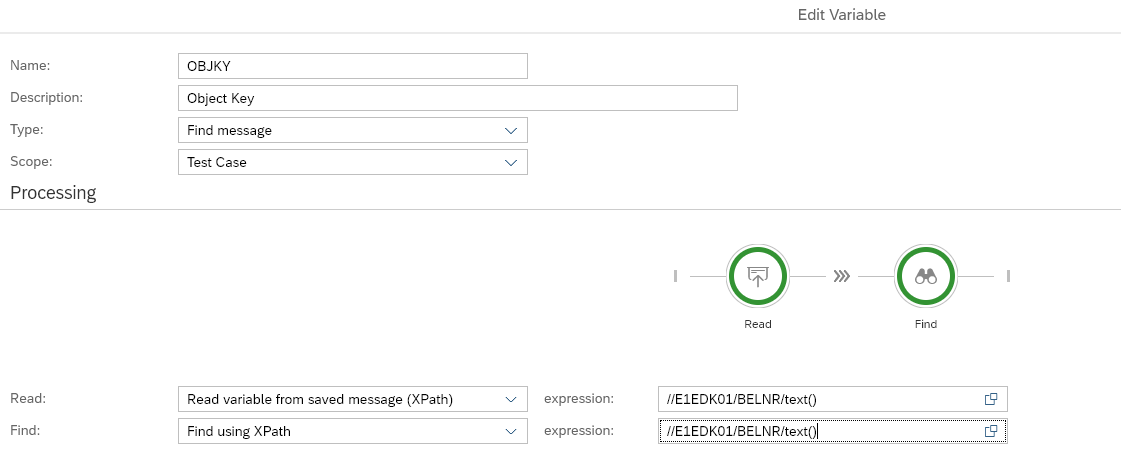Click the 'Find' label under the second node
This screenshot has height=460, width=1121.
point(926,324)
